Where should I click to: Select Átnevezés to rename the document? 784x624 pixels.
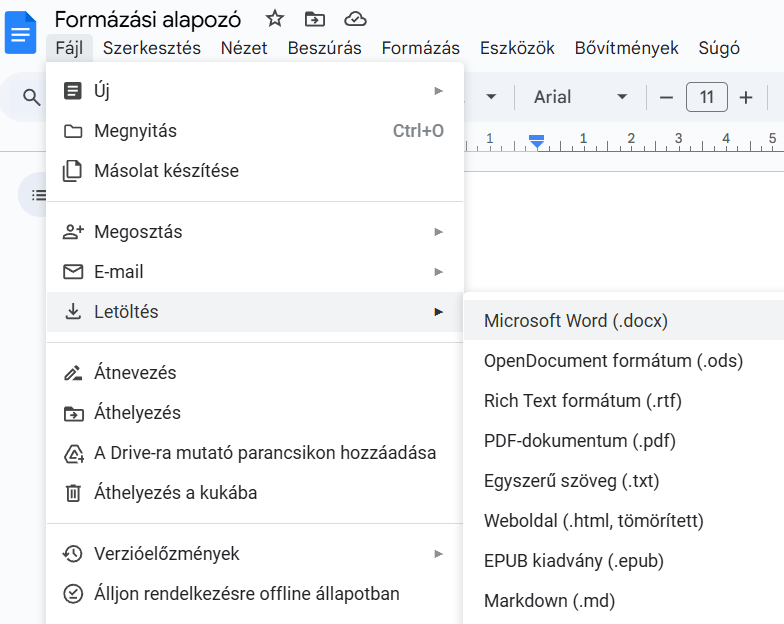coord(255,373)
